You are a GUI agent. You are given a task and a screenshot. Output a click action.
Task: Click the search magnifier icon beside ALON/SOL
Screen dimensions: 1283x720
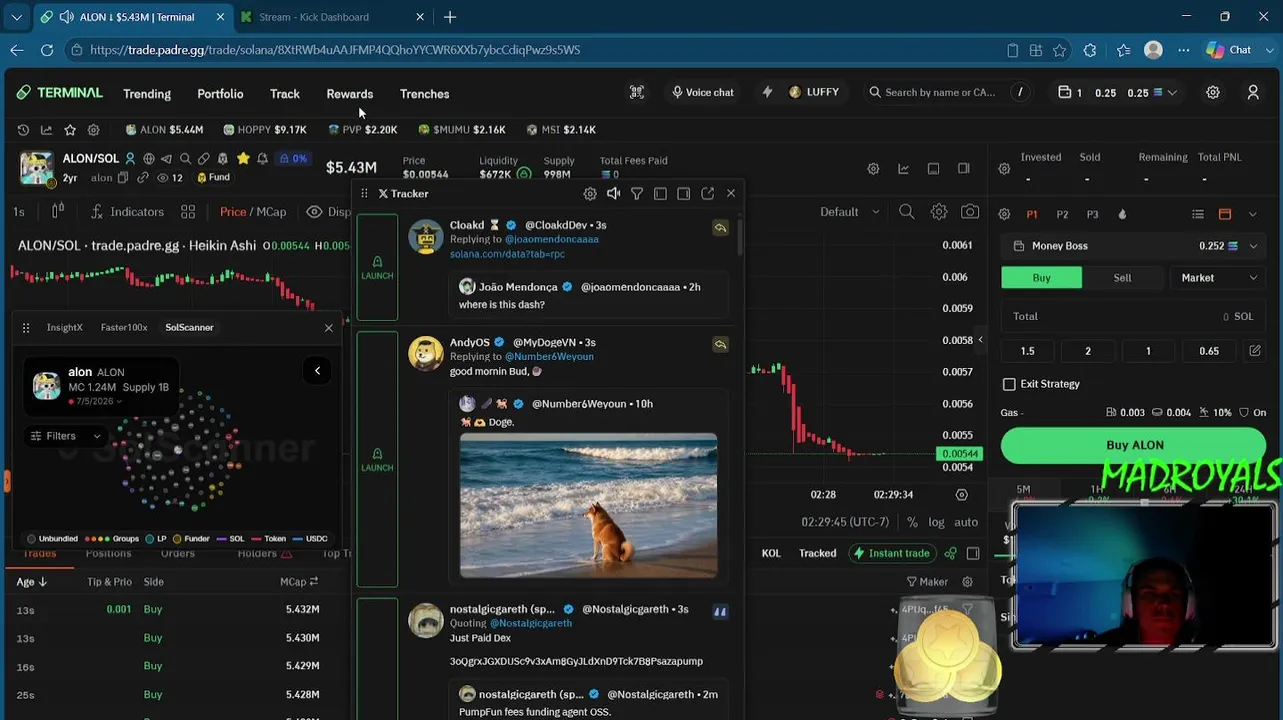pyautogui.click(x=185, y=158)
